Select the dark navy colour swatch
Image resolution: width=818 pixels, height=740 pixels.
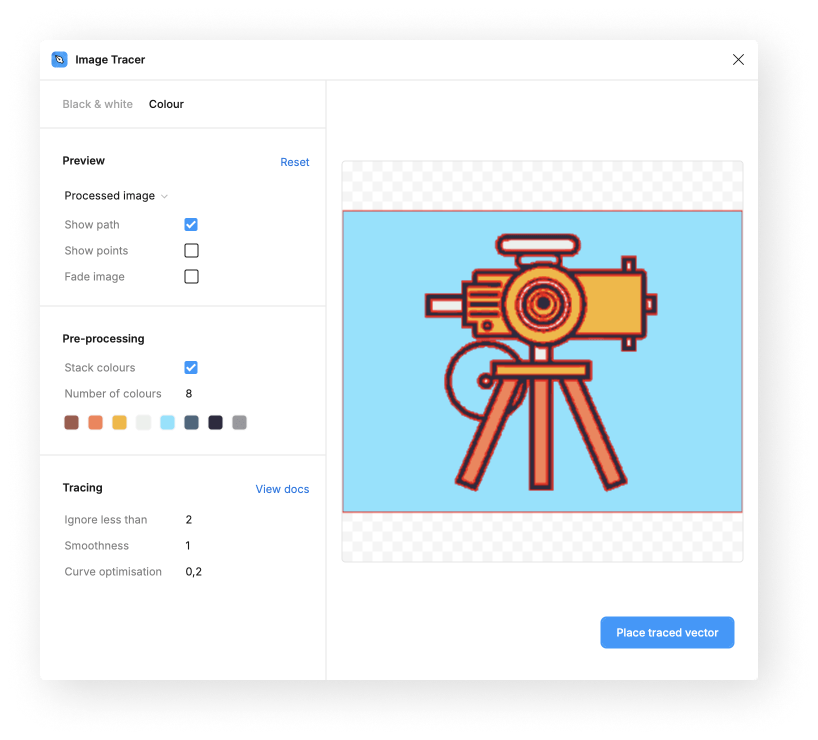215,422
